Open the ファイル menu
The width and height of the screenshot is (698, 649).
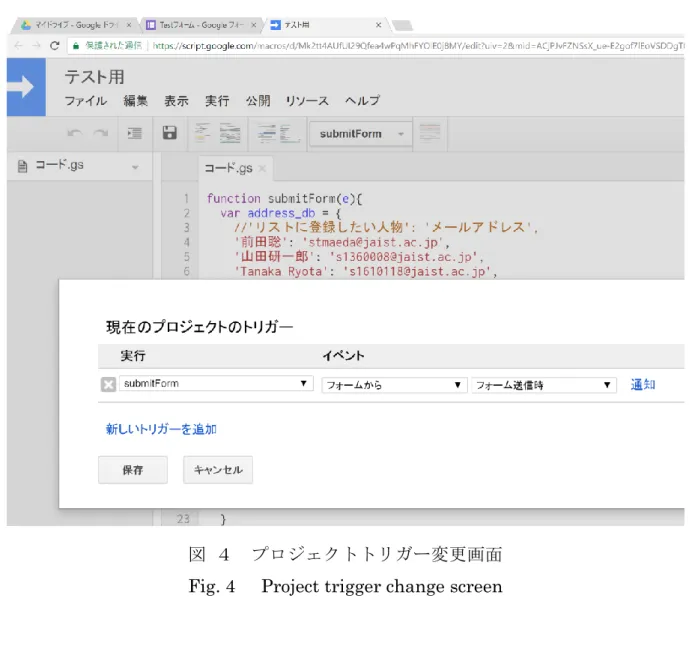85,101
